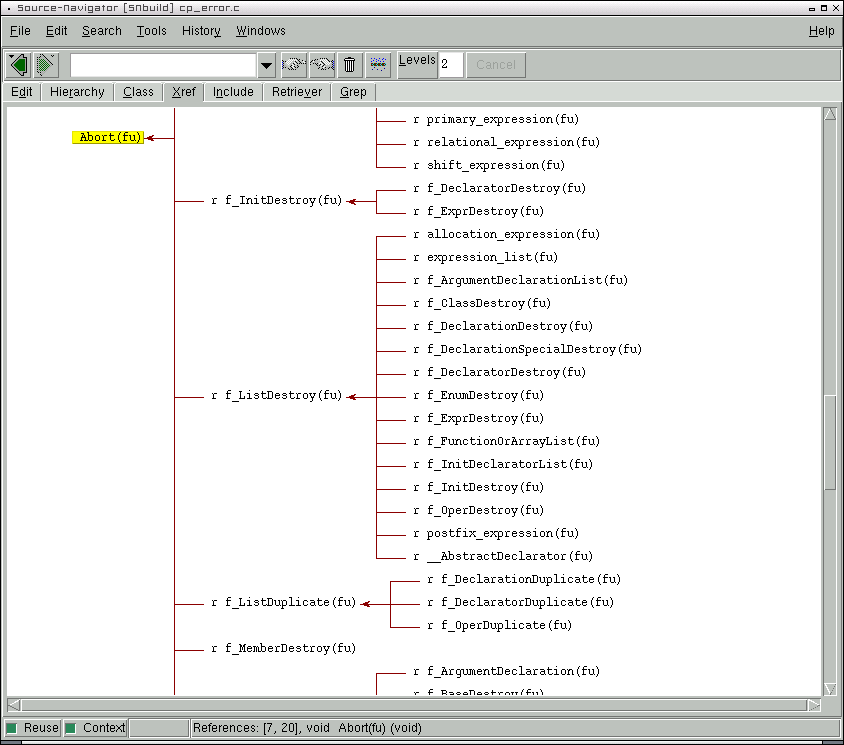
Task: Switch to the Grep tab
Action: 353,91
